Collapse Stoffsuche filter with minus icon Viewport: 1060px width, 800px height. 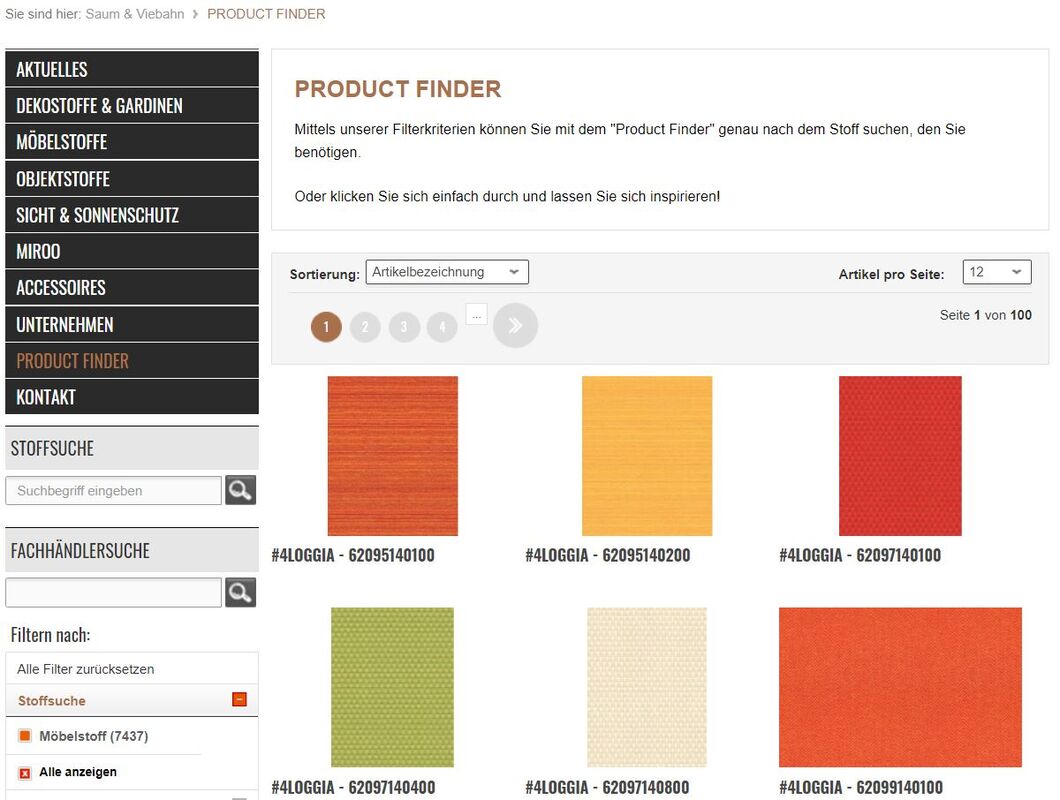239,699
